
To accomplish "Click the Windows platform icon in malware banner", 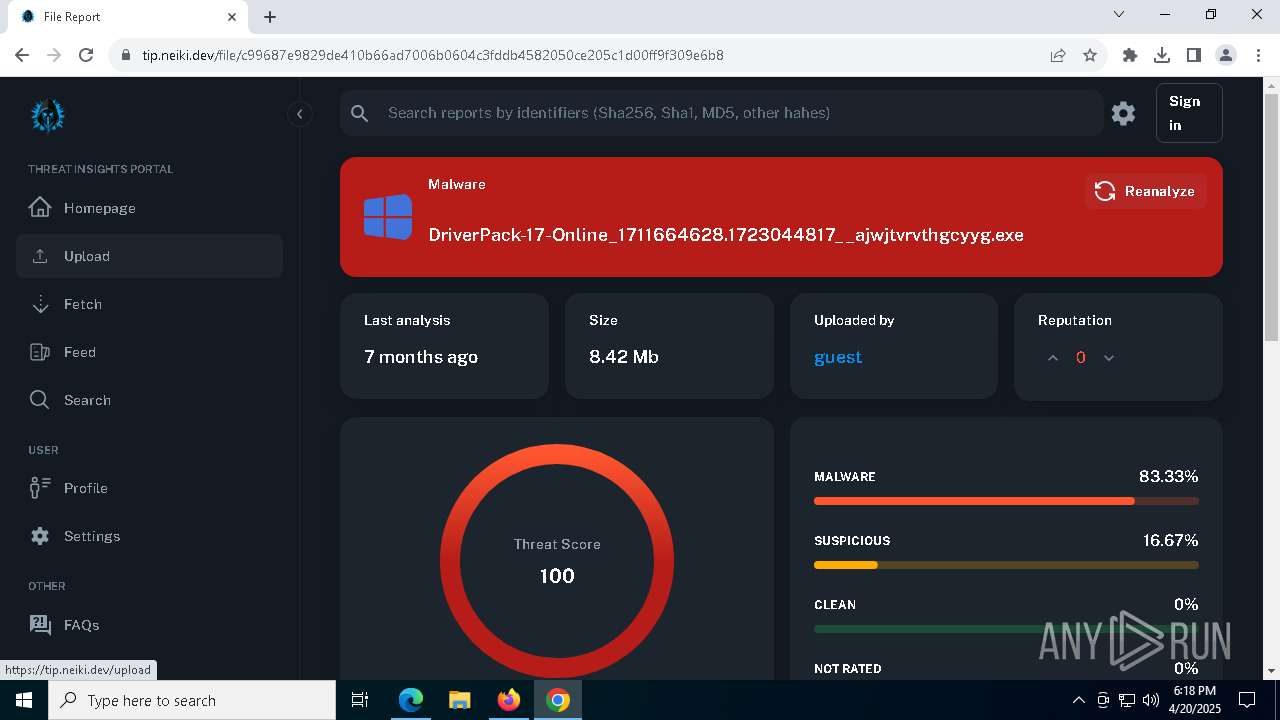I will coord(388,217).
